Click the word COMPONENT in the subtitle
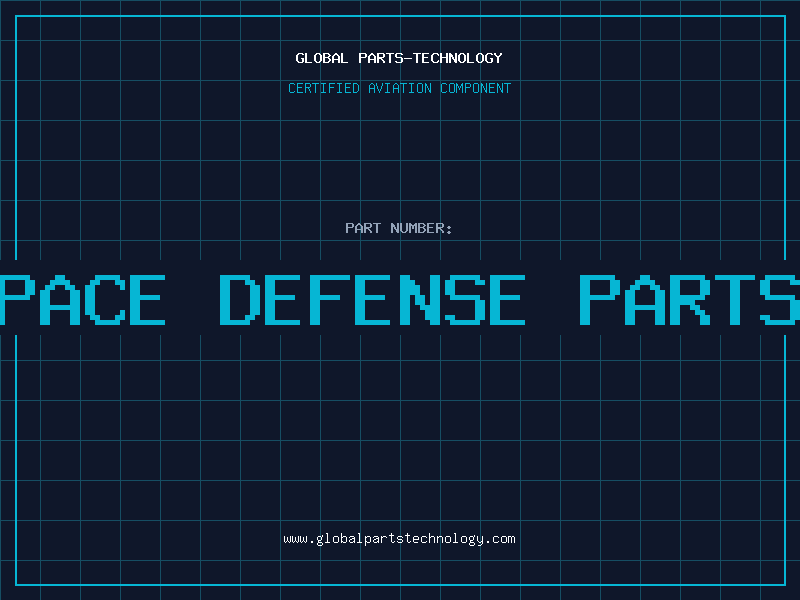The image size is (800, 600). click(x=475, y=88)
